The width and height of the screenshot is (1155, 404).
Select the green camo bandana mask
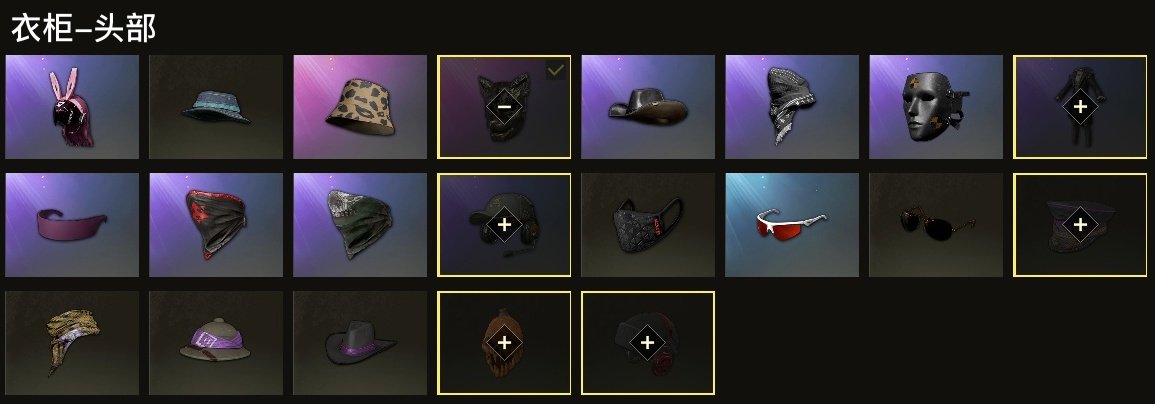[360, 225]
